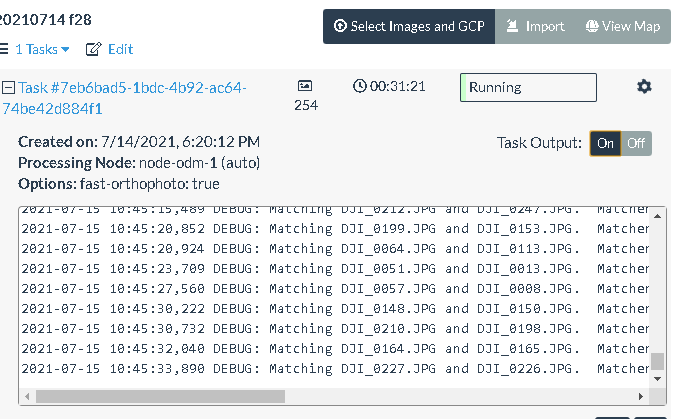This screenshot has width=676, height=419.
Task: Collapse the task with the minus icon
Action: [x=8, y=88]
